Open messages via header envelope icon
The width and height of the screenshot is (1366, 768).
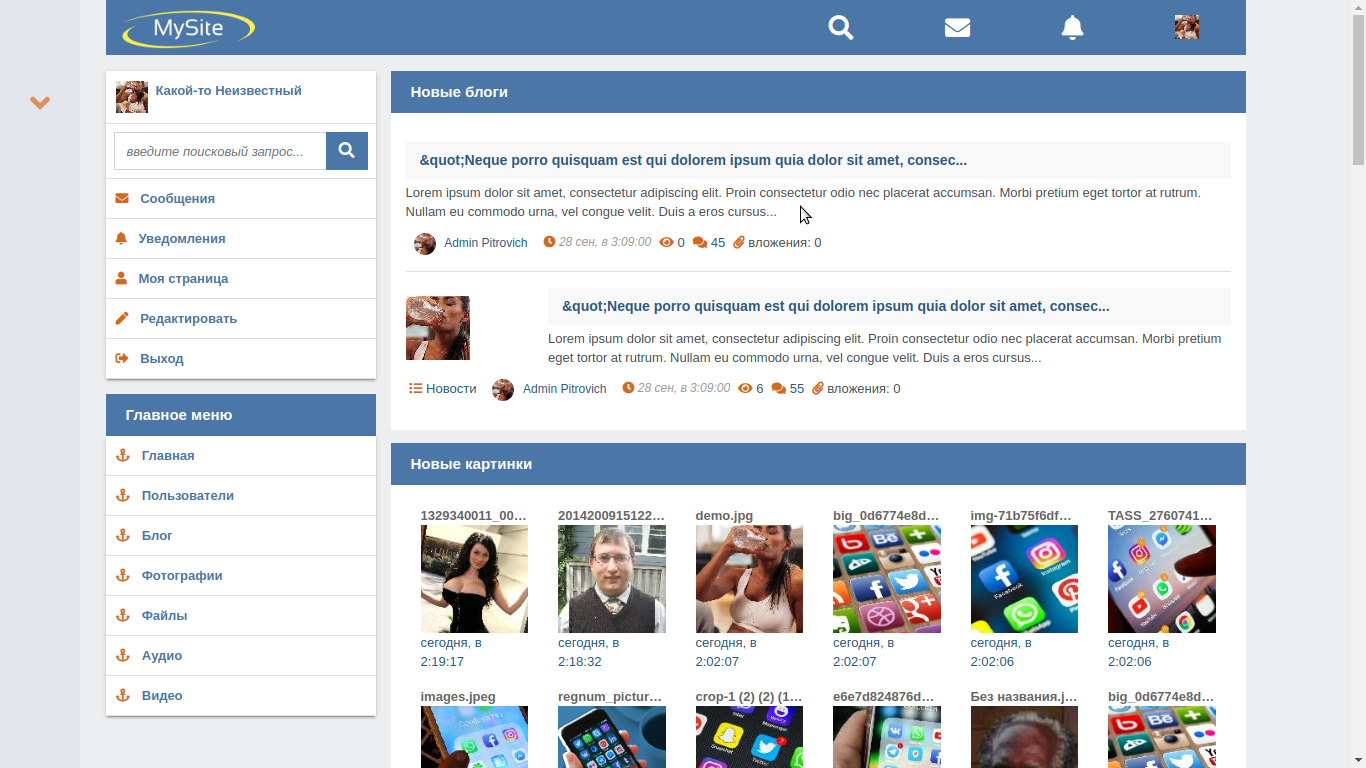(957, 28)
